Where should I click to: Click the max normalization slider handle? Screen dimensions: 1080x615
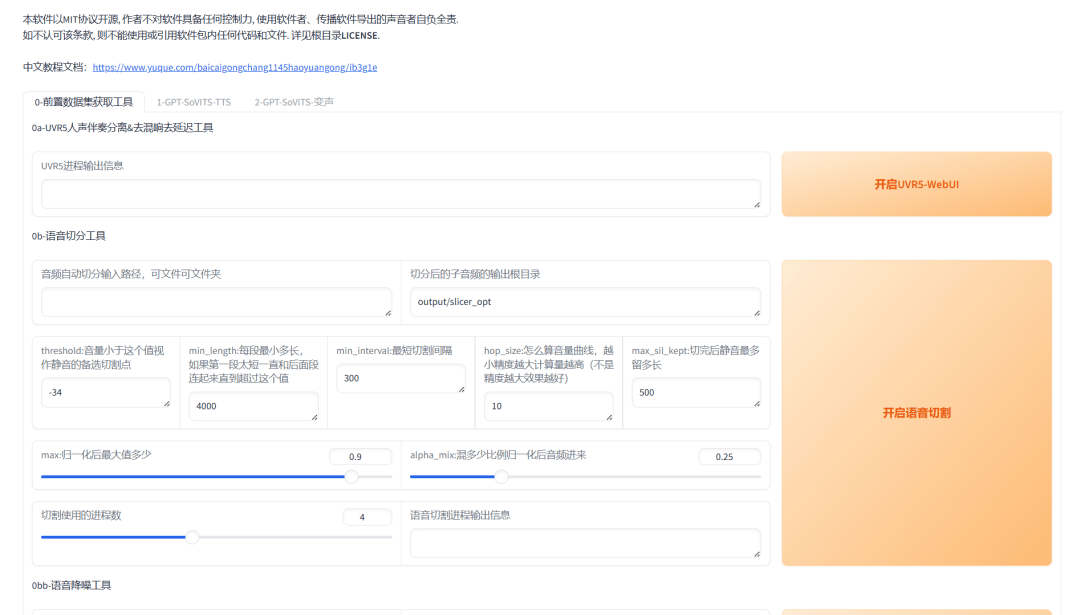(352, 477)
